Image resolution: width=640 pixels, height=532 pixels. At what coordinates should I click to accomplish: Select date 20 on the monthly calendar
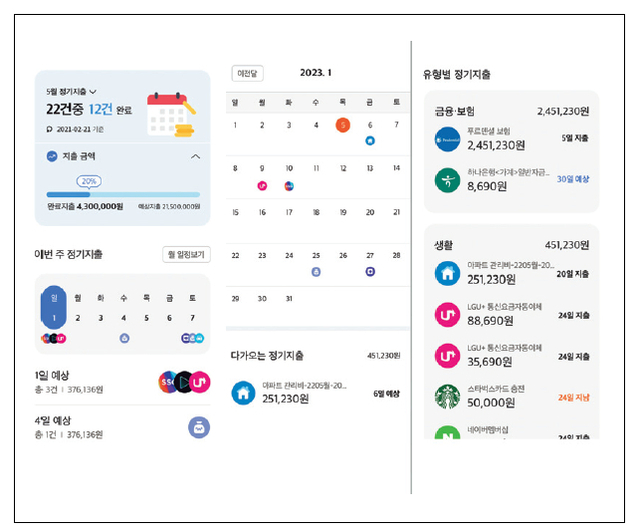[370, 212]
